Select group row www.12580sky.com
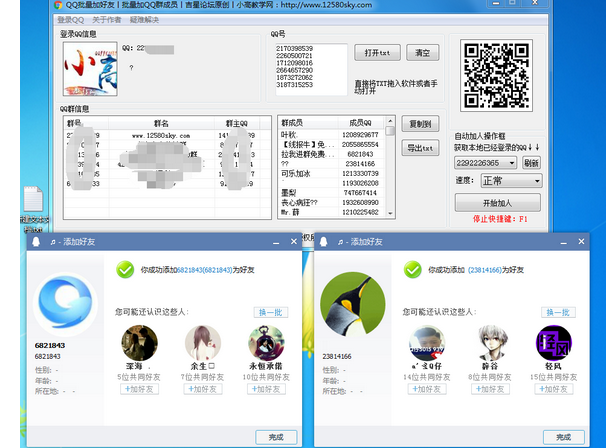This screenshot has height=448, width=606. pos(167,136)
